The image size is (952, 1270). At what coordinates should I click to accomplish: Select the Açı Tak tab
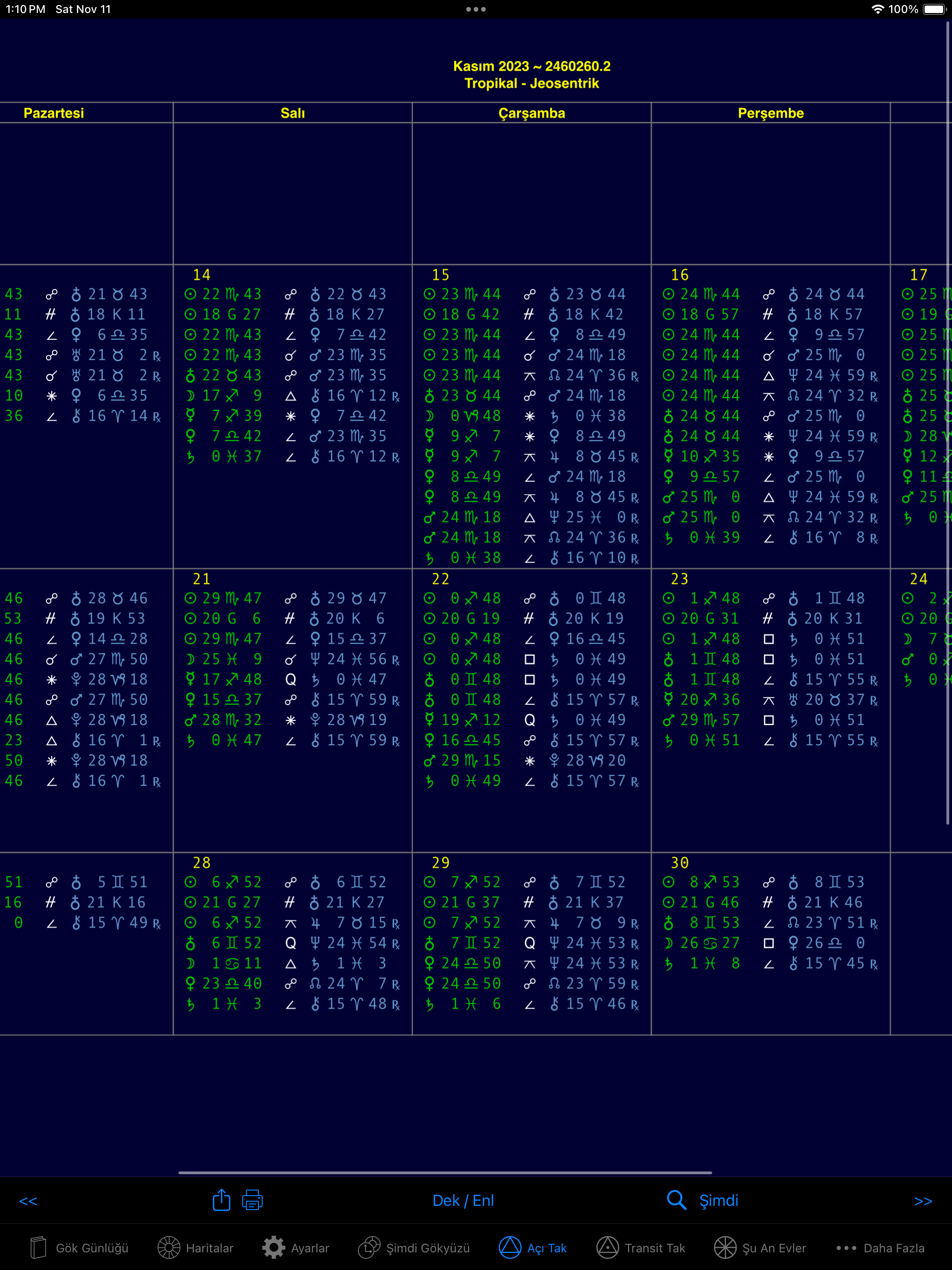coord(532,1248)
